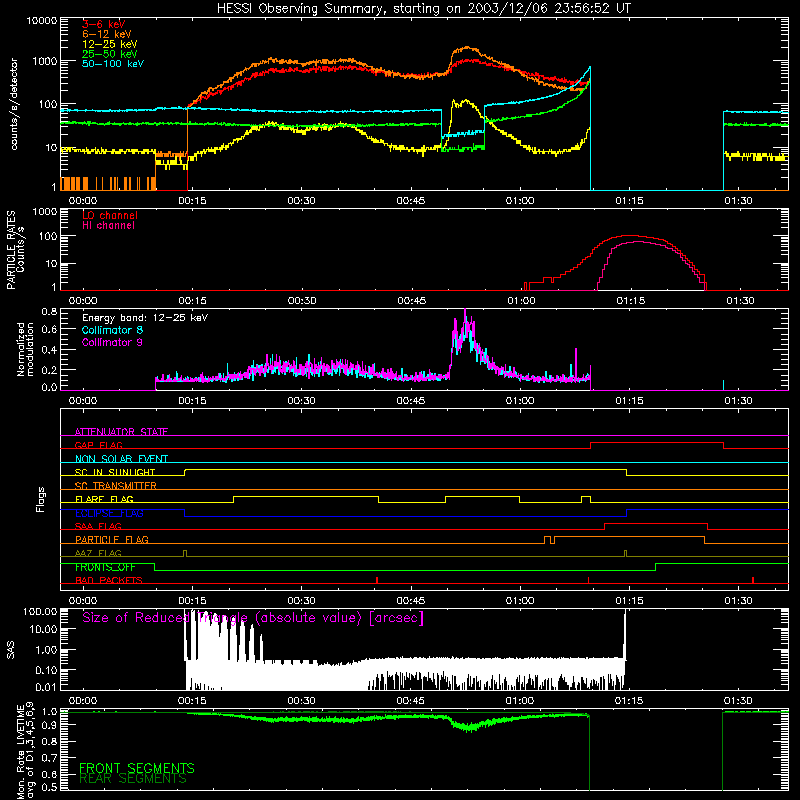Screen dimensions: 800x800
Task: Click the blue ECLIPSE_FLAG label
Action: pos(109,513)
